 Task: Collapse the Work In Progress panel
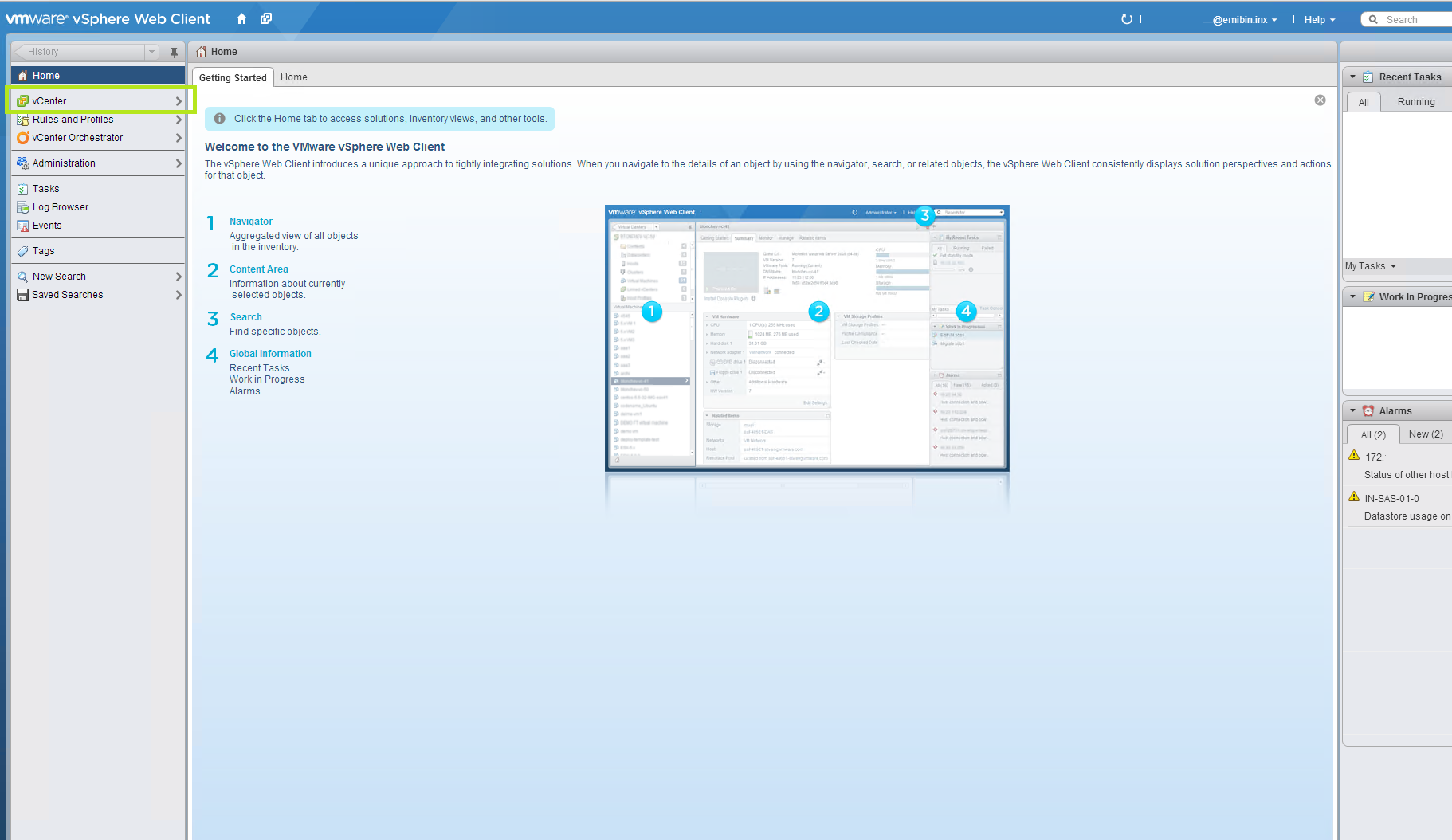(1352, 297)
